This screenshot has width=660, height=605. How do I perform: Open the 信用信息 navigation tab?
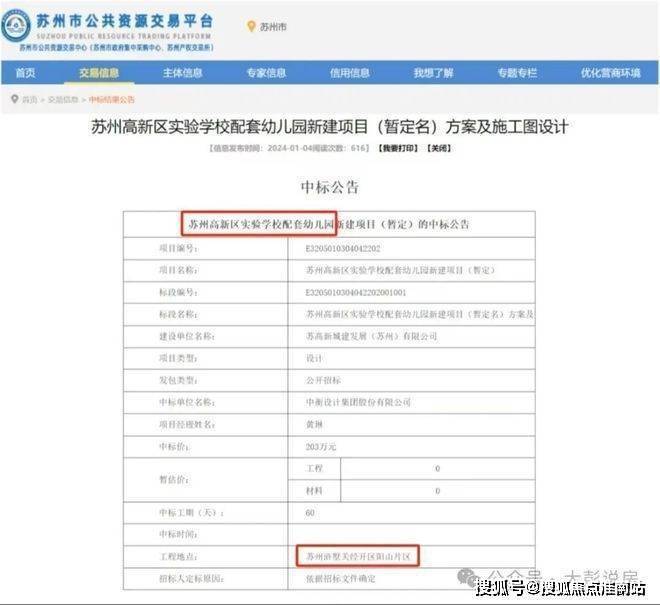(x=350, y=73)
